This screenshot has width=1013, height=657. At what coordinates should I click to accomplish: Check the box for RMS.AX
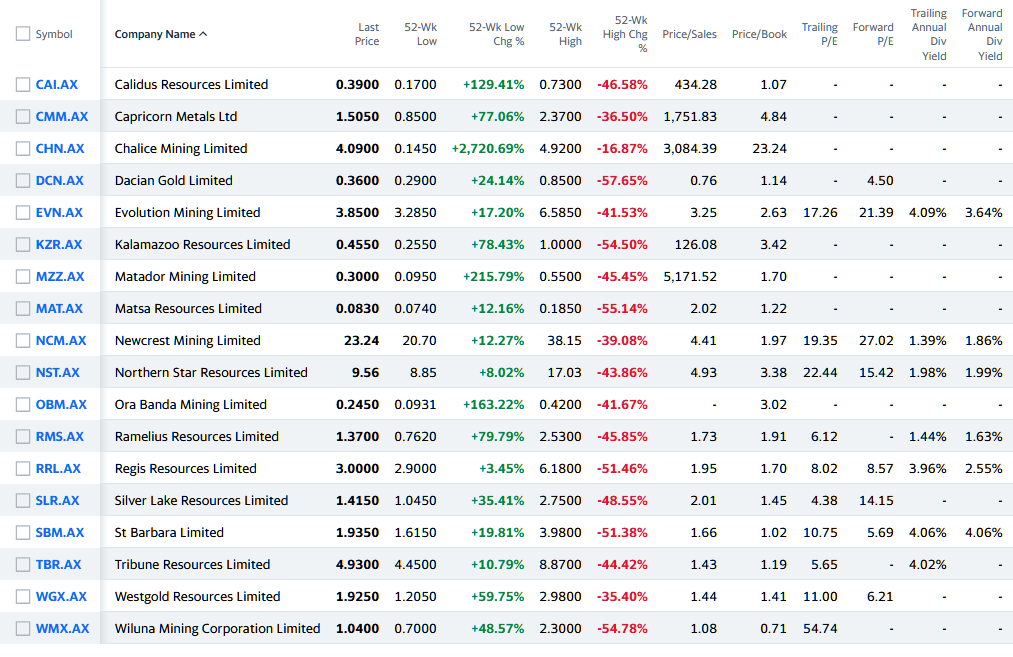pos(23,437)
